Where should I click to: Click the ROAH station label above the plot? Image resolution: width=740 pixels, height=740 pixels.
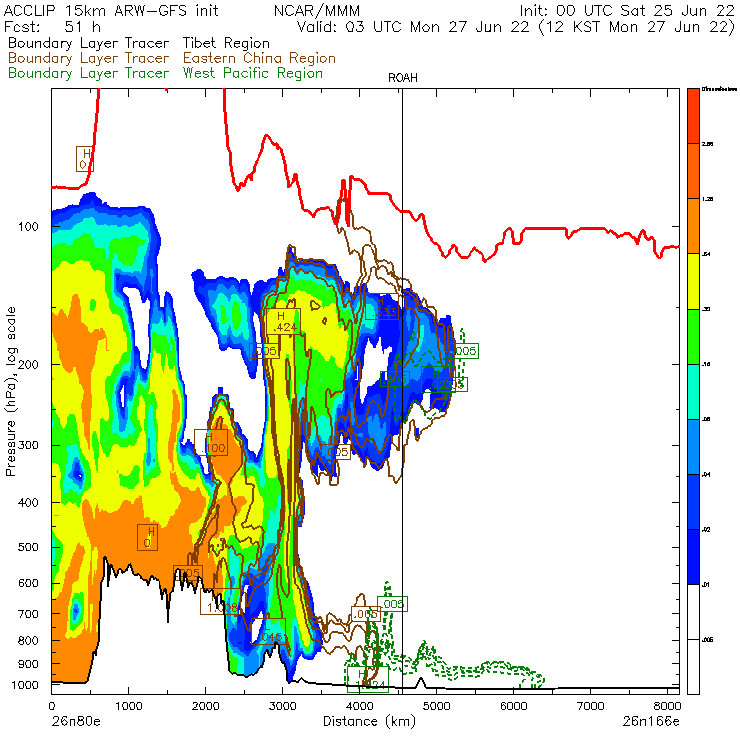coord(403,78)
